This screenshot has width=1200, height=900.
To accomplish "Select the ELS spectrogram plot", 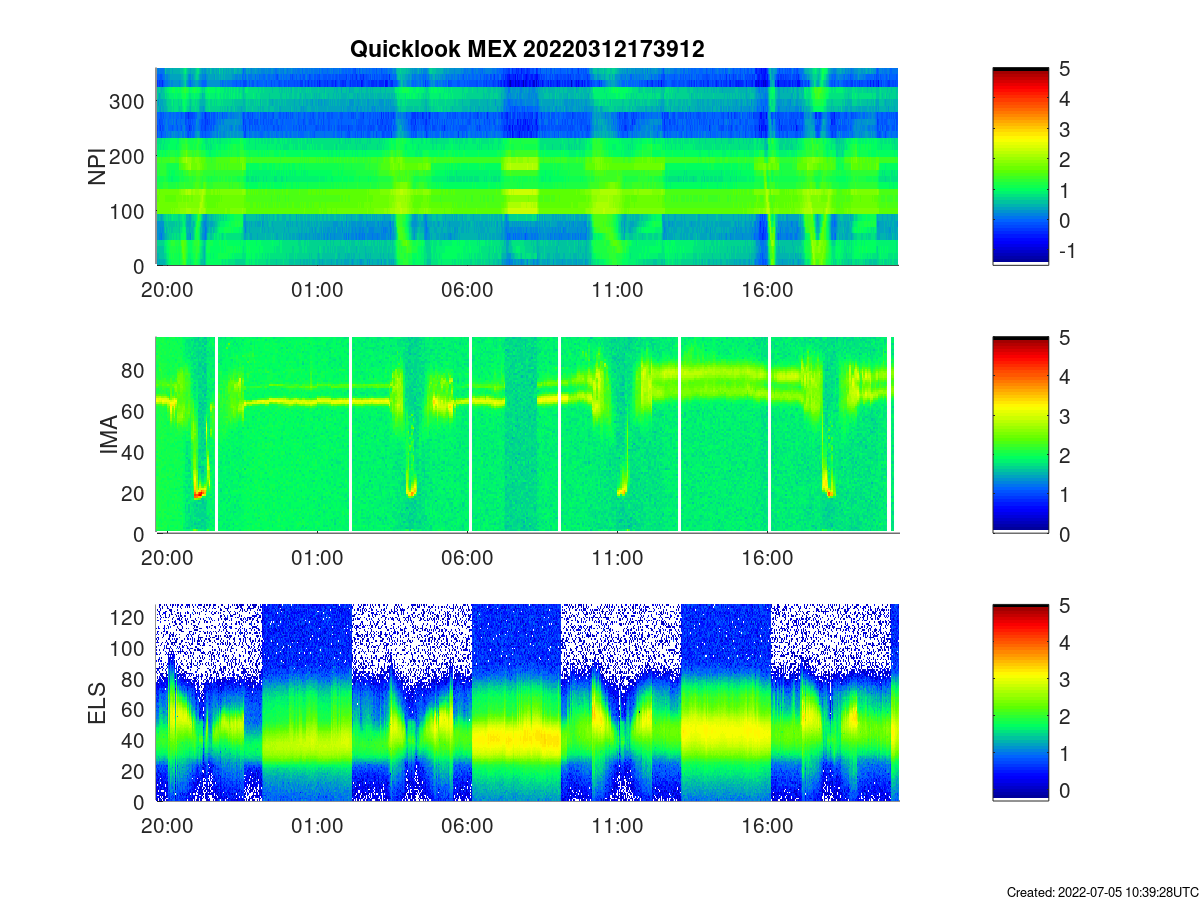I will pyautogui.click(x=527, y=702).
